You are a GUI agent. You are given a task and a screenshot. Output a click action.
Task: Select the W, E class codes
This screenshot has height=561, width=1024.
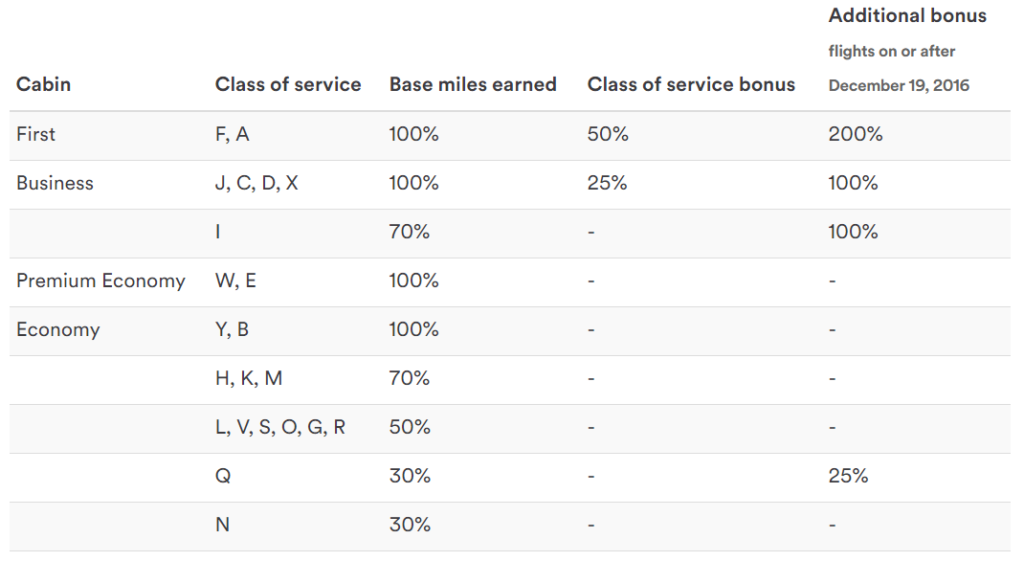pos(236,281)
